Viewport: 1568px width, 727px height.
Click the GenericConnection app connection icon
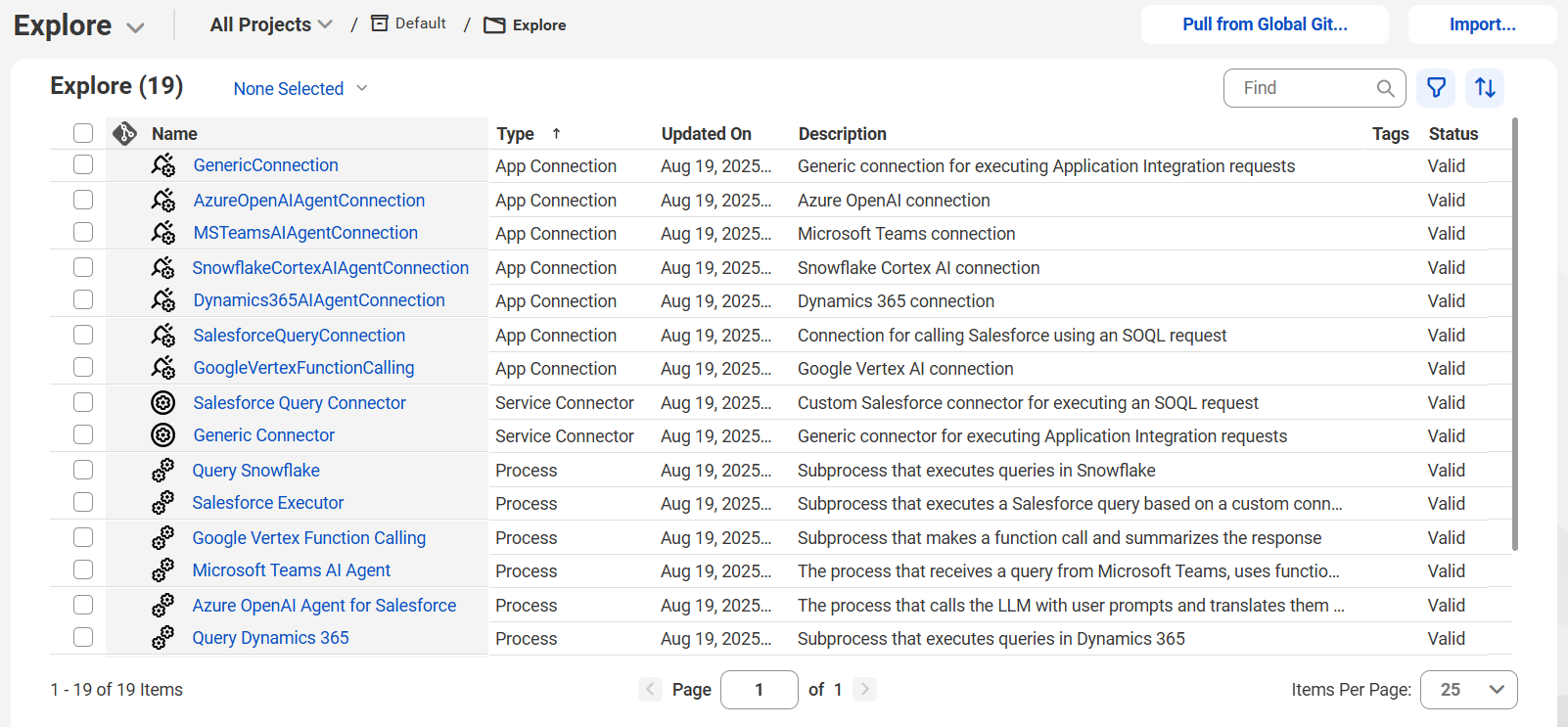click(x=163, y=165)
